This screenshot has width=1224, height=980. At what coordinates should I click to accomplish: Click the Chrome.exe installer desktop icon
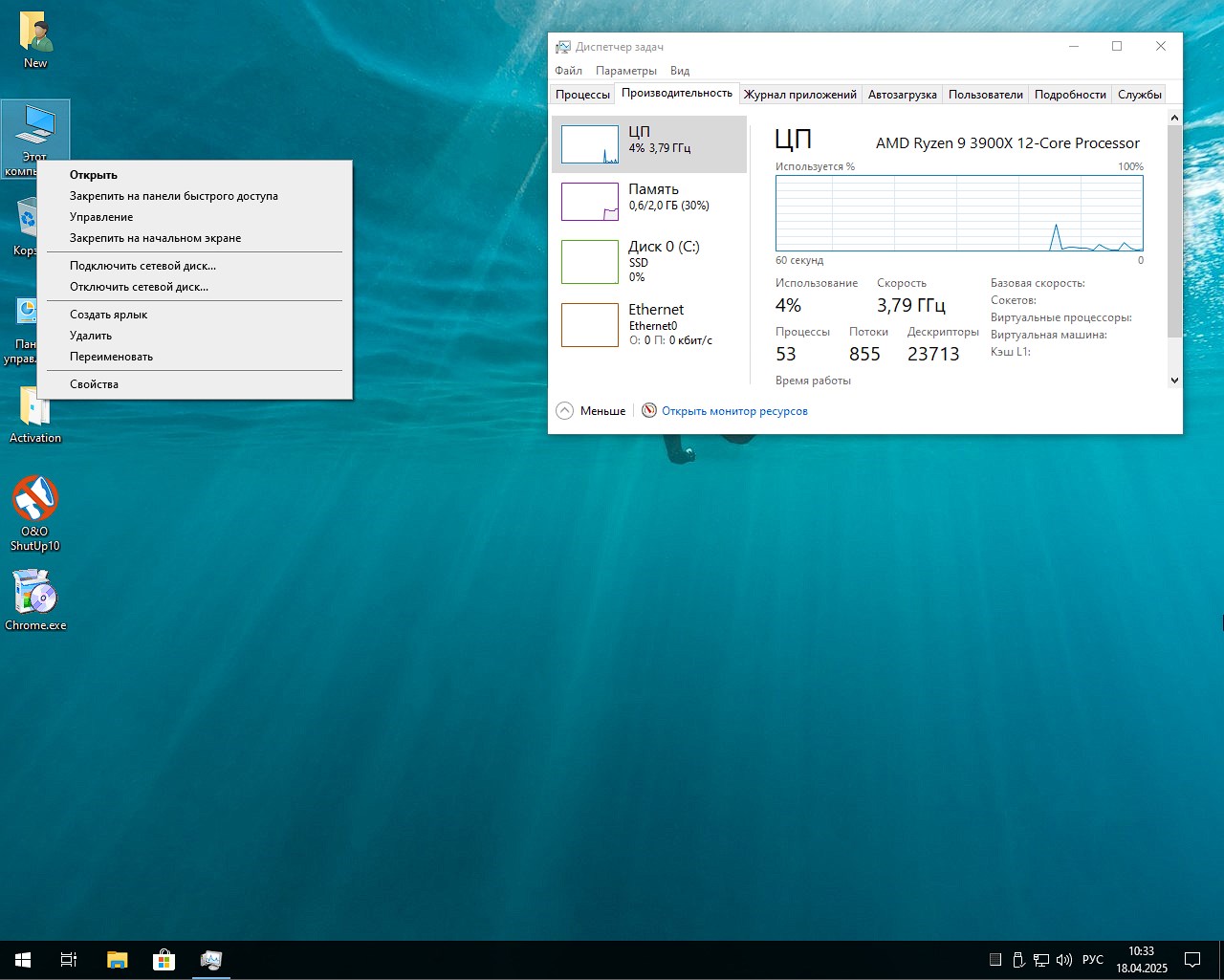[x=35, y=594]
